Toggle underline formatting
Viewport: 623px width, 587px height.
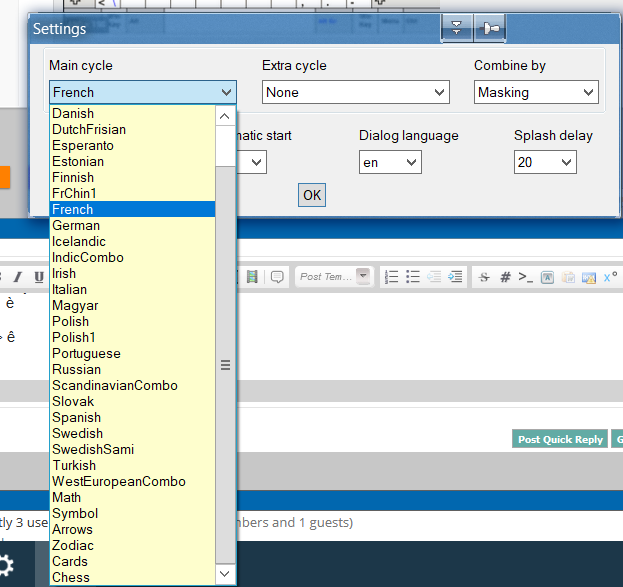[x=39, y=277]
